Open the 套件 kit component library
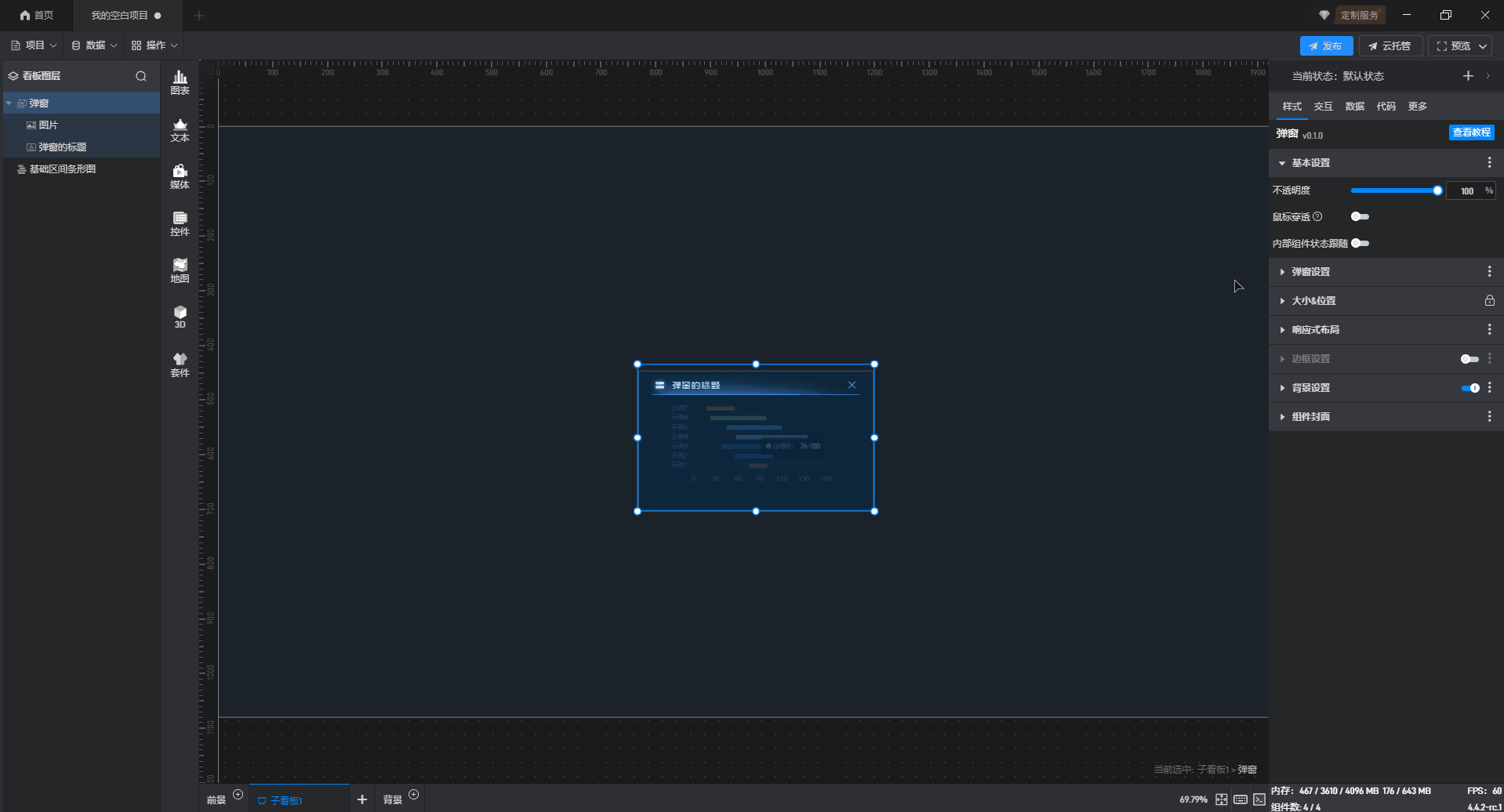This screenshot has width=1504, height=812. (x=180, y=365)
